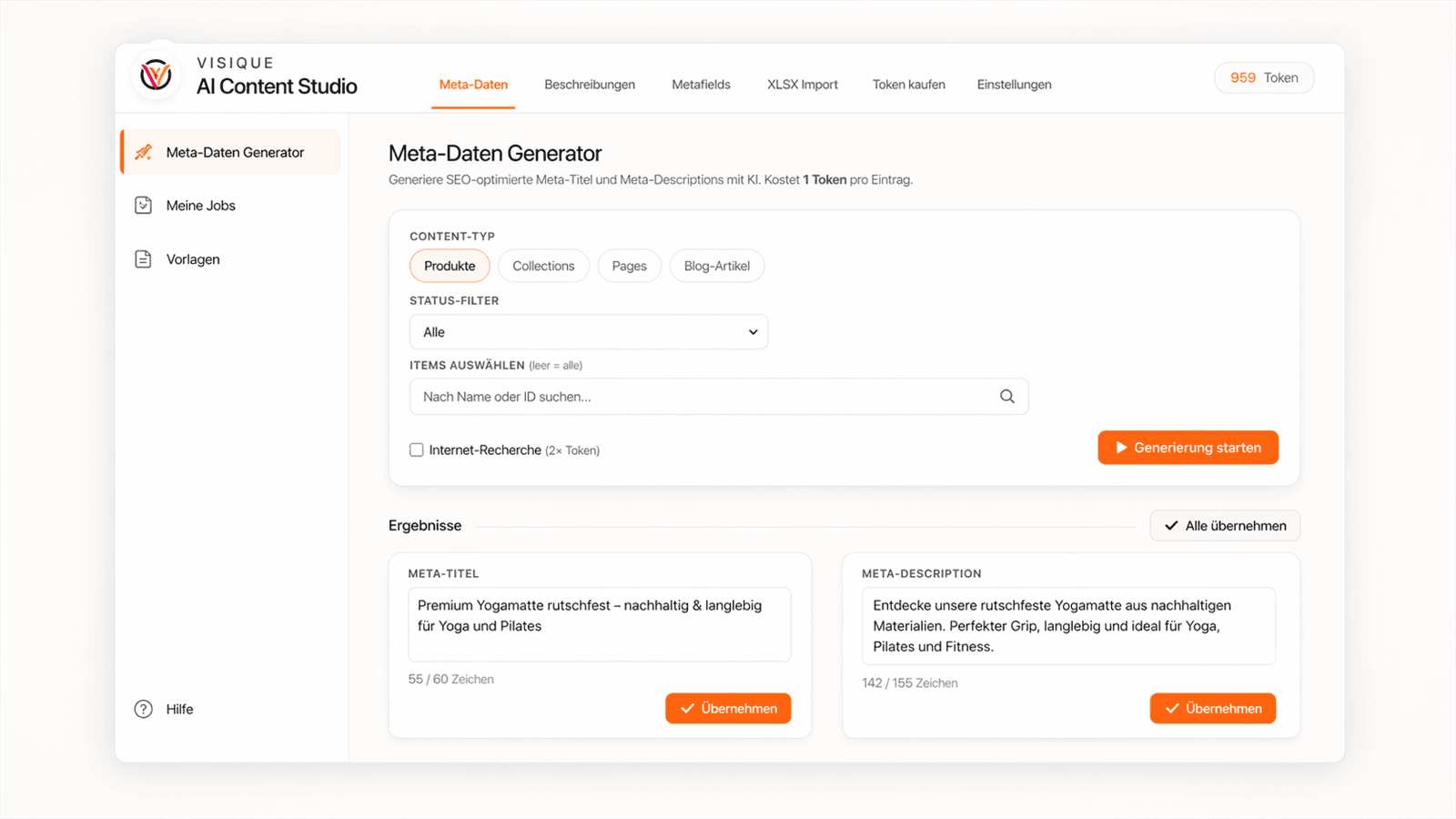The image size is (1456, 819).
Task: Click the '55 / 60 Zeichen' counter
Action: pos(451,680)
